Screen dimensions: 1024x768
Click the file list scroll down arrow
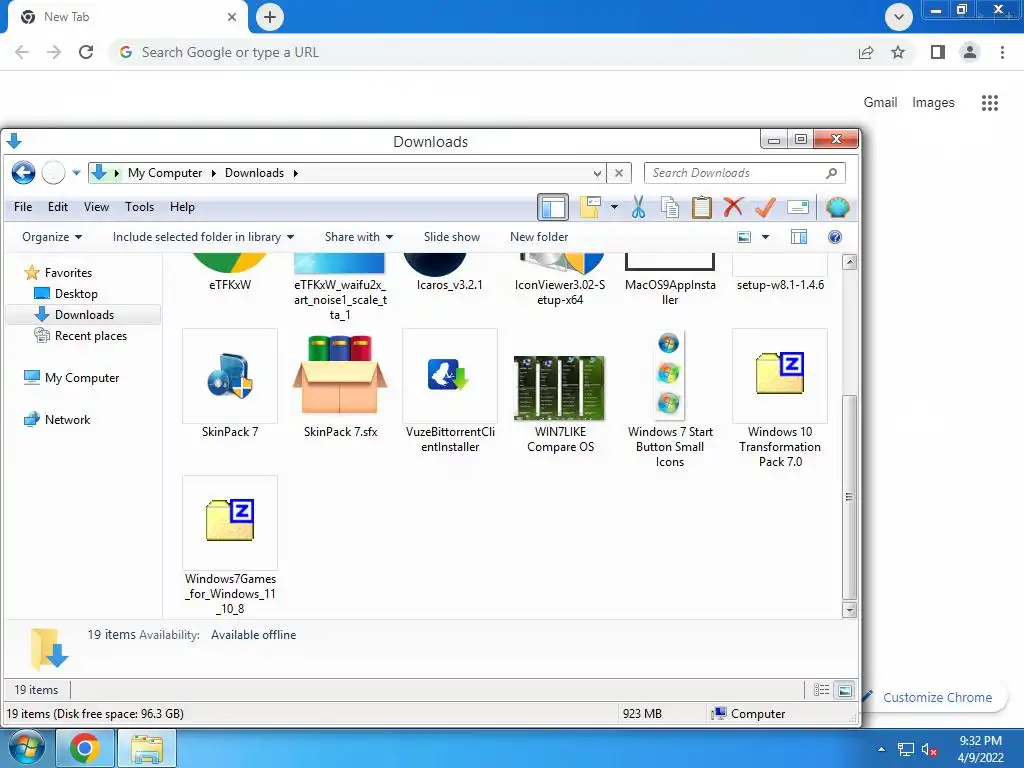[x=849, y=610]
